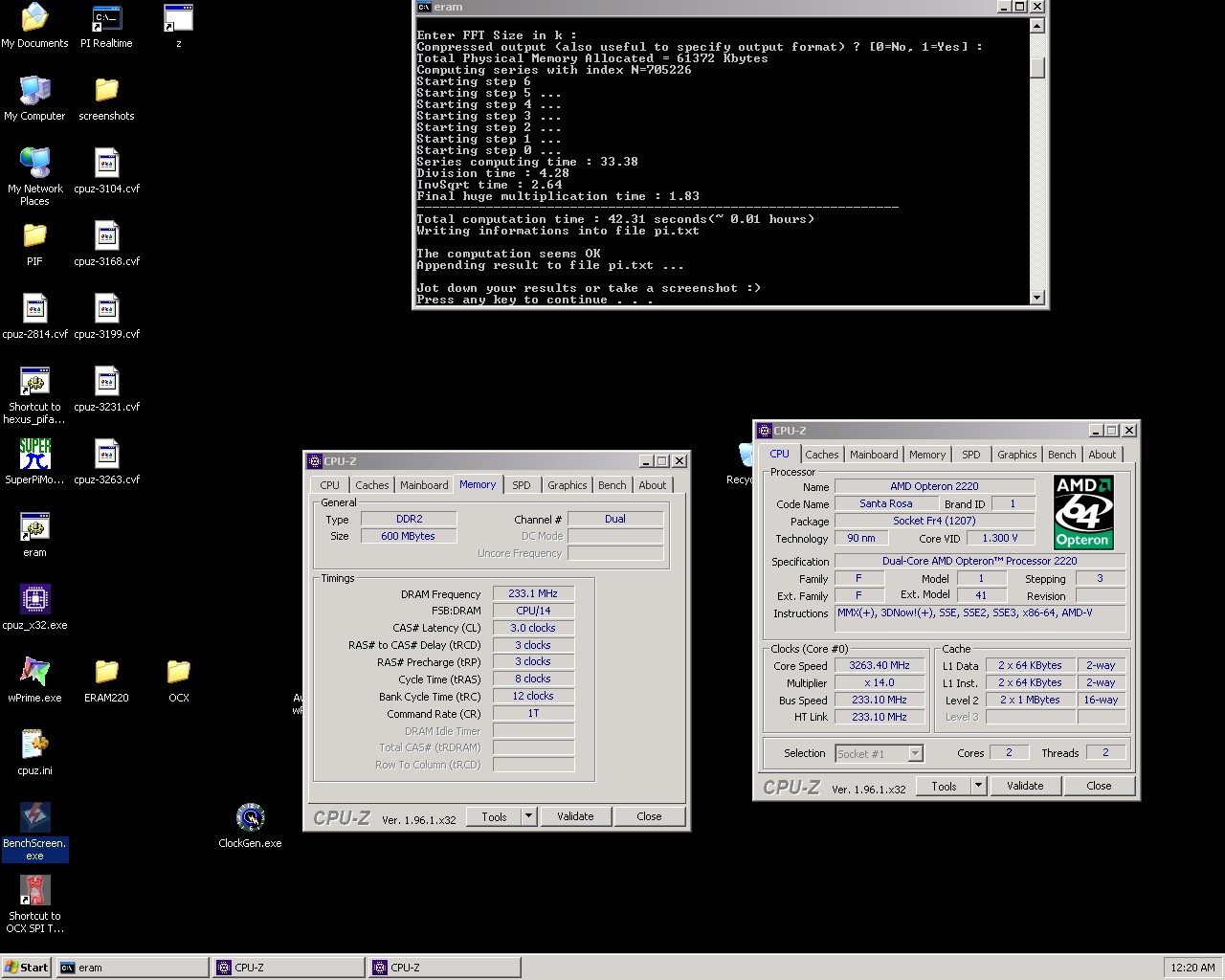Click Validate in the processor CPU-Z window

pos(1025,786)
